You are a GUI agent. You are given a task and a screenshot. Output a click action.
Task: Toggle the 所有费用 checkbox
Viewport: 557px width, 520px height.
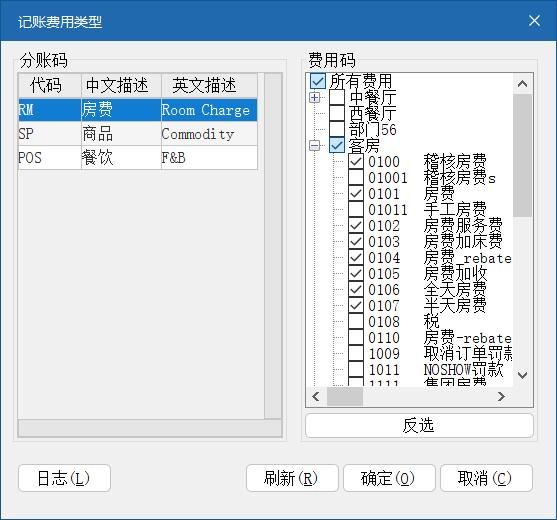[318, 81]
